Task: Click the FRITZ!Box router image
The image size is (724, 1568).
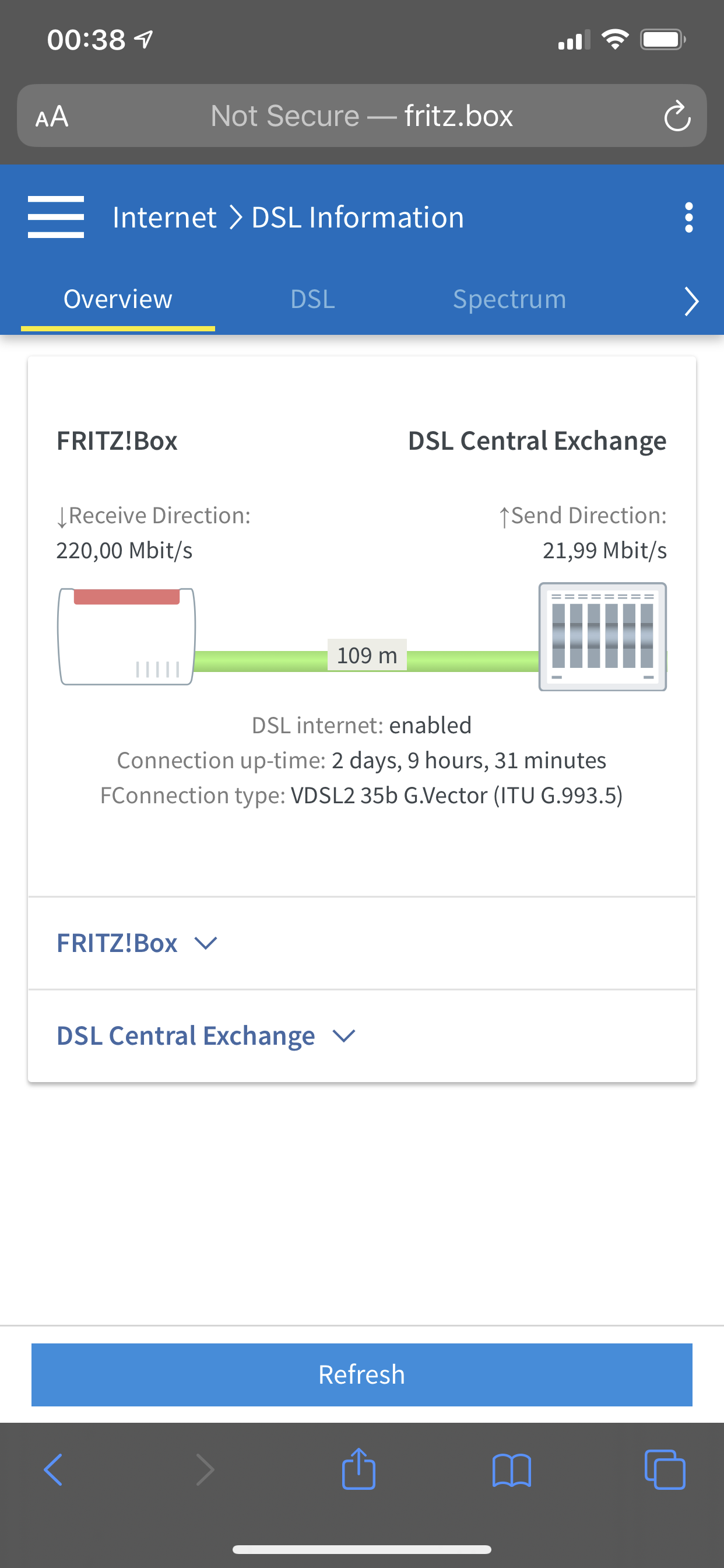Action: 126,636
